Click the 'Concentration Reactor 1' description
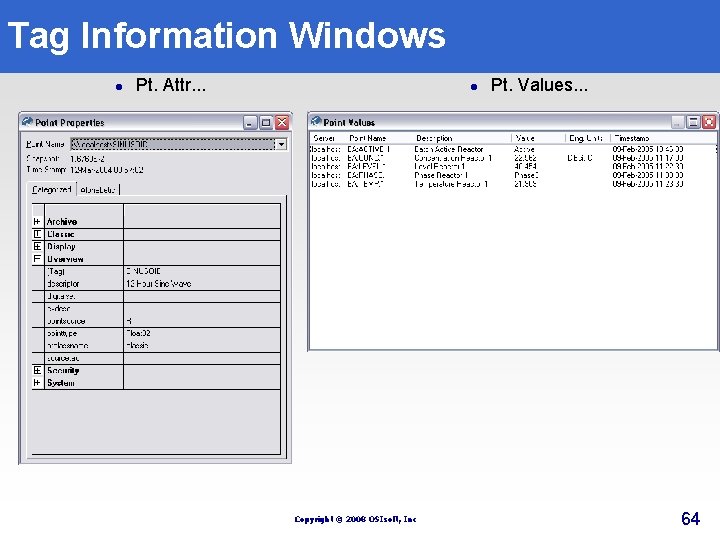 [453, 158]
